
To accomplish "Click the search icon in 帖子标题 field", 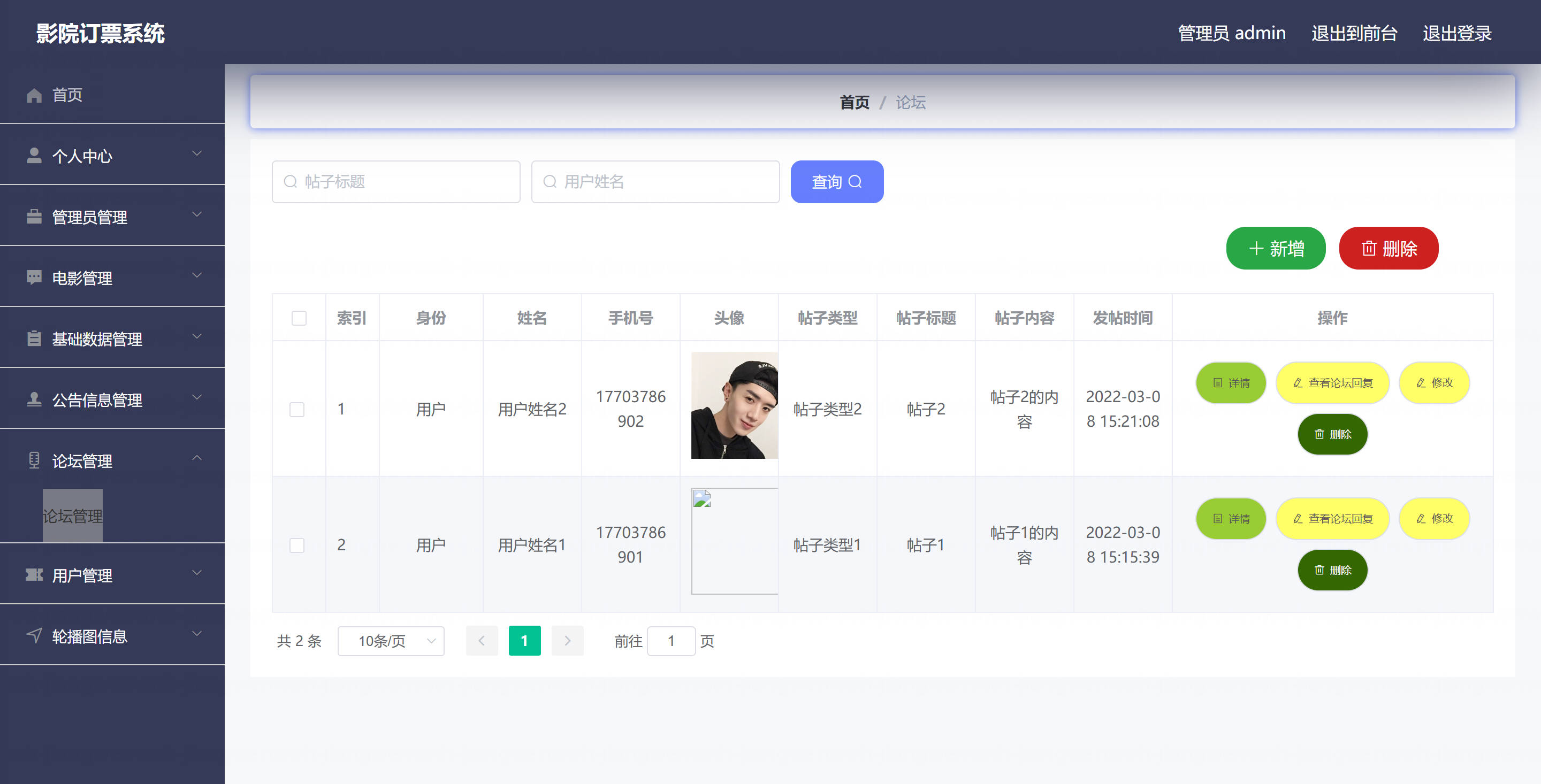I will [290, 182].
